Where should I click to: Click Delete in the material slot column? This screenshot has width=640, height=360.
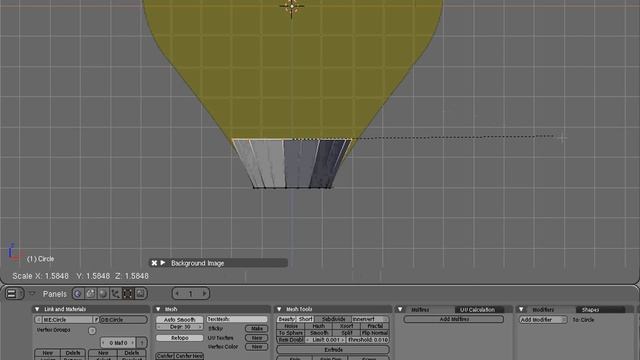[x=132, y=353]
